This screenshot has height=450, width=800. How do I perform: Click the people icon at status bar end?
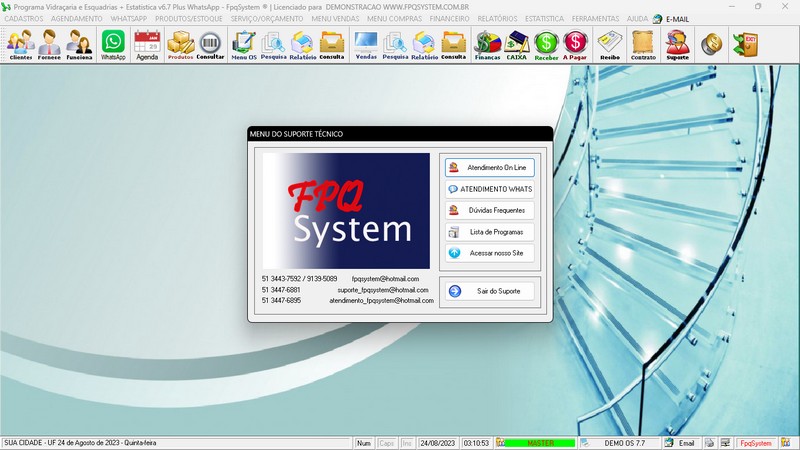(x=785, y=443)
